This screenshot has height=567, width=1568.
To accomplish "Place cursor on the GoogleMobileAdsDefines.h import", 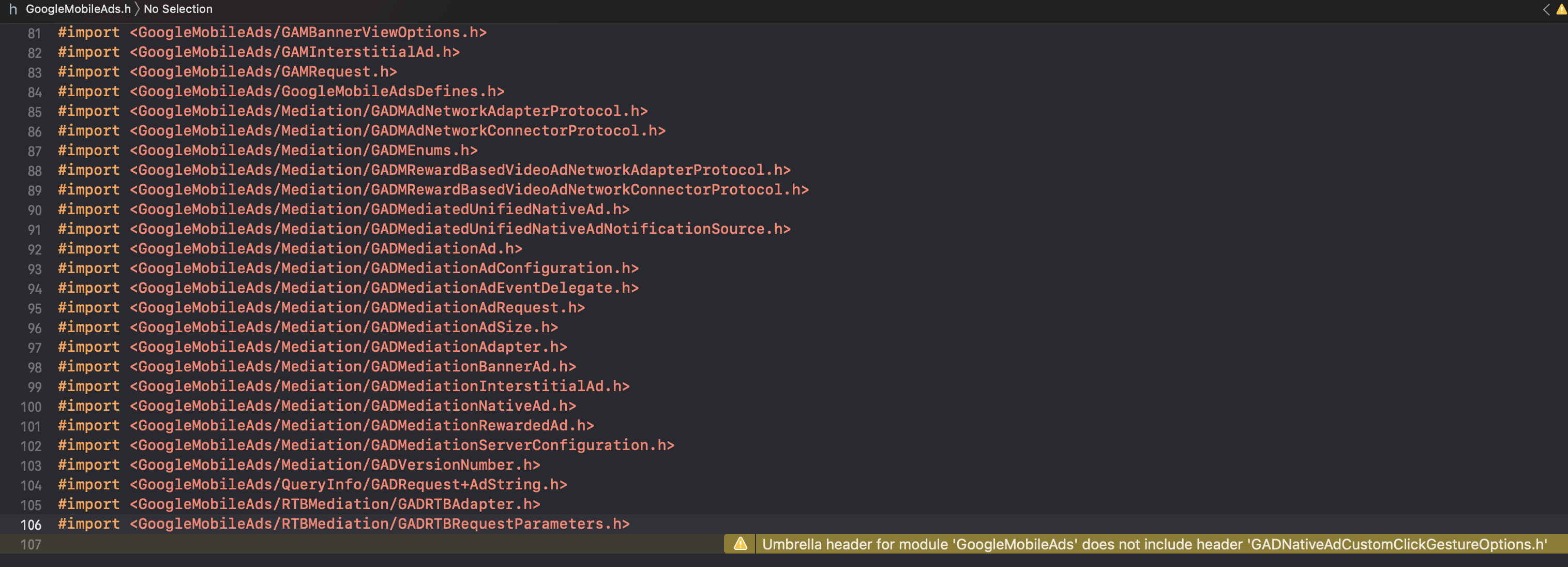I will click(280, 92).
